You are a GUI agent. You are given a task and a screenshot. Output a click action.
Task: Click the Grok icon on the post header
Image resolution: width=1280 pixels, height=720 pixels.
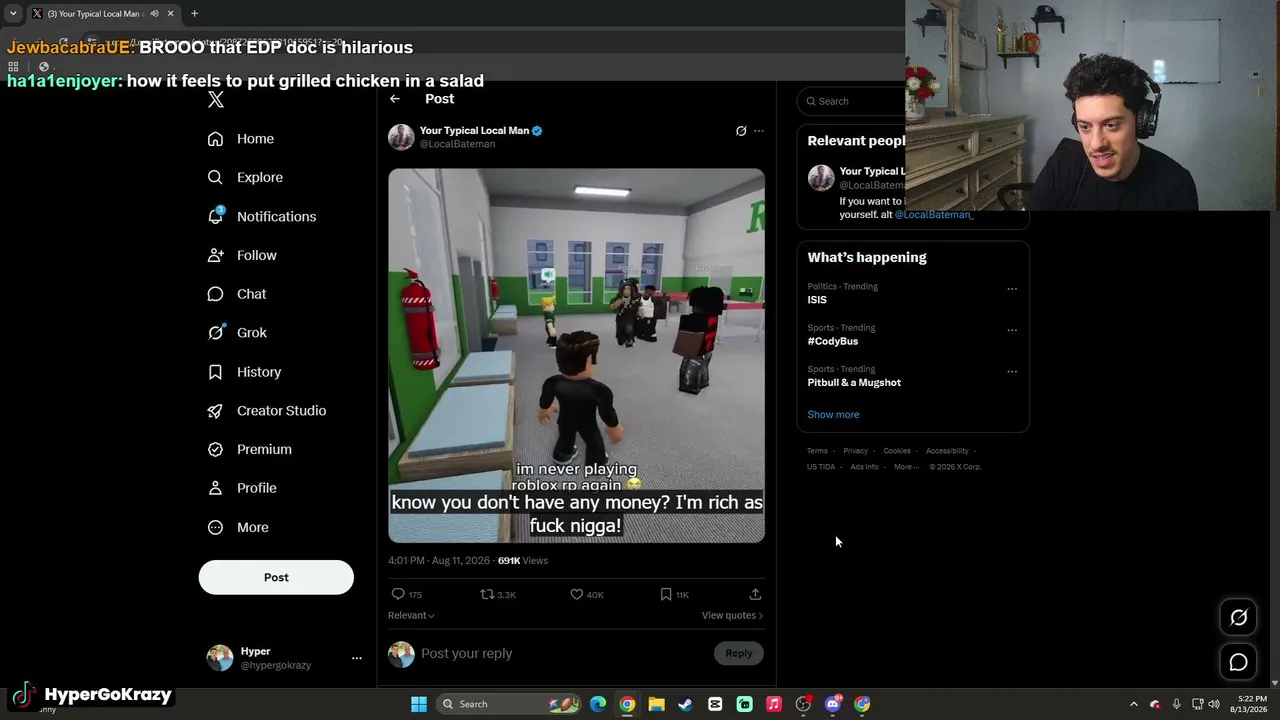tap(741, 131)
